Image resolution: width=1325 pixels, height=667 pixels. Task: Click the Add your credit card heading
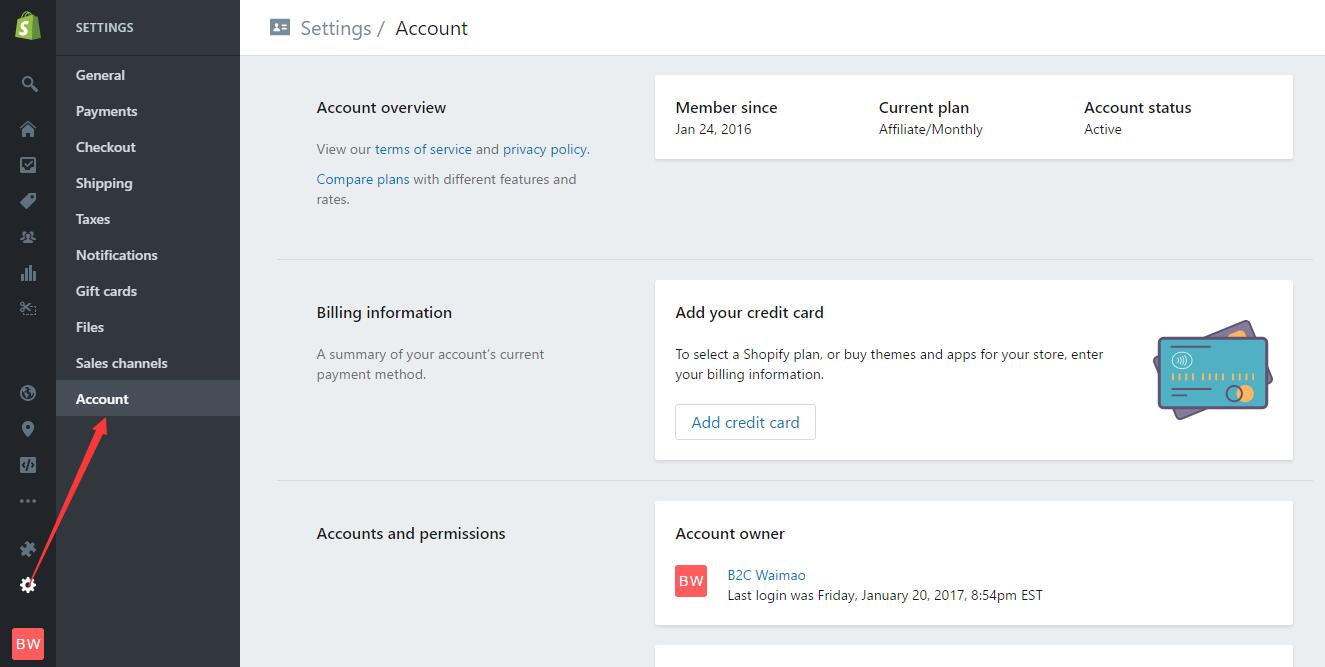749,312
